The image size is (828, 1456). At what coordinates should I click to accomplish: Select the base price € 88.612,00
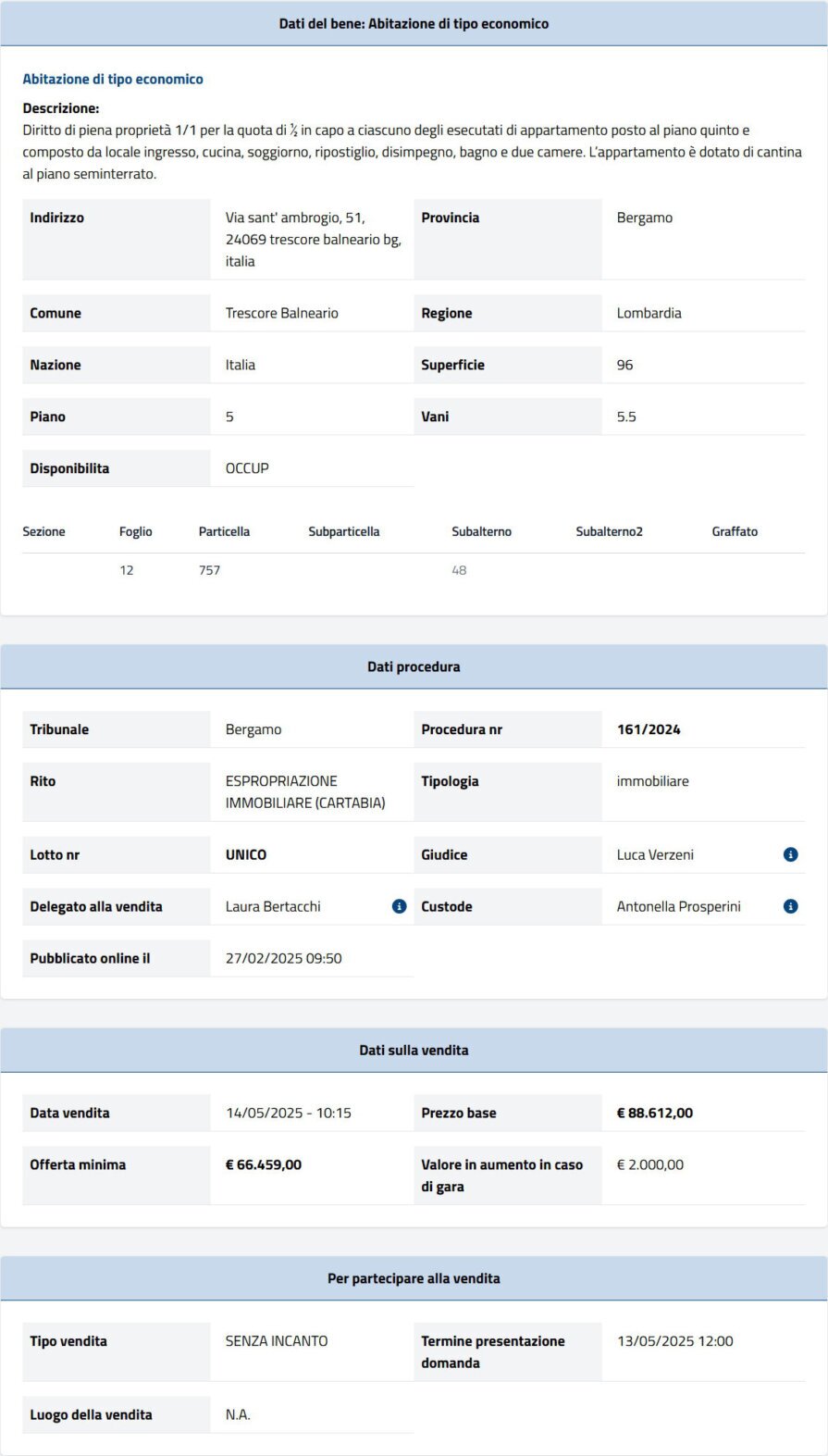[655, 1113]
